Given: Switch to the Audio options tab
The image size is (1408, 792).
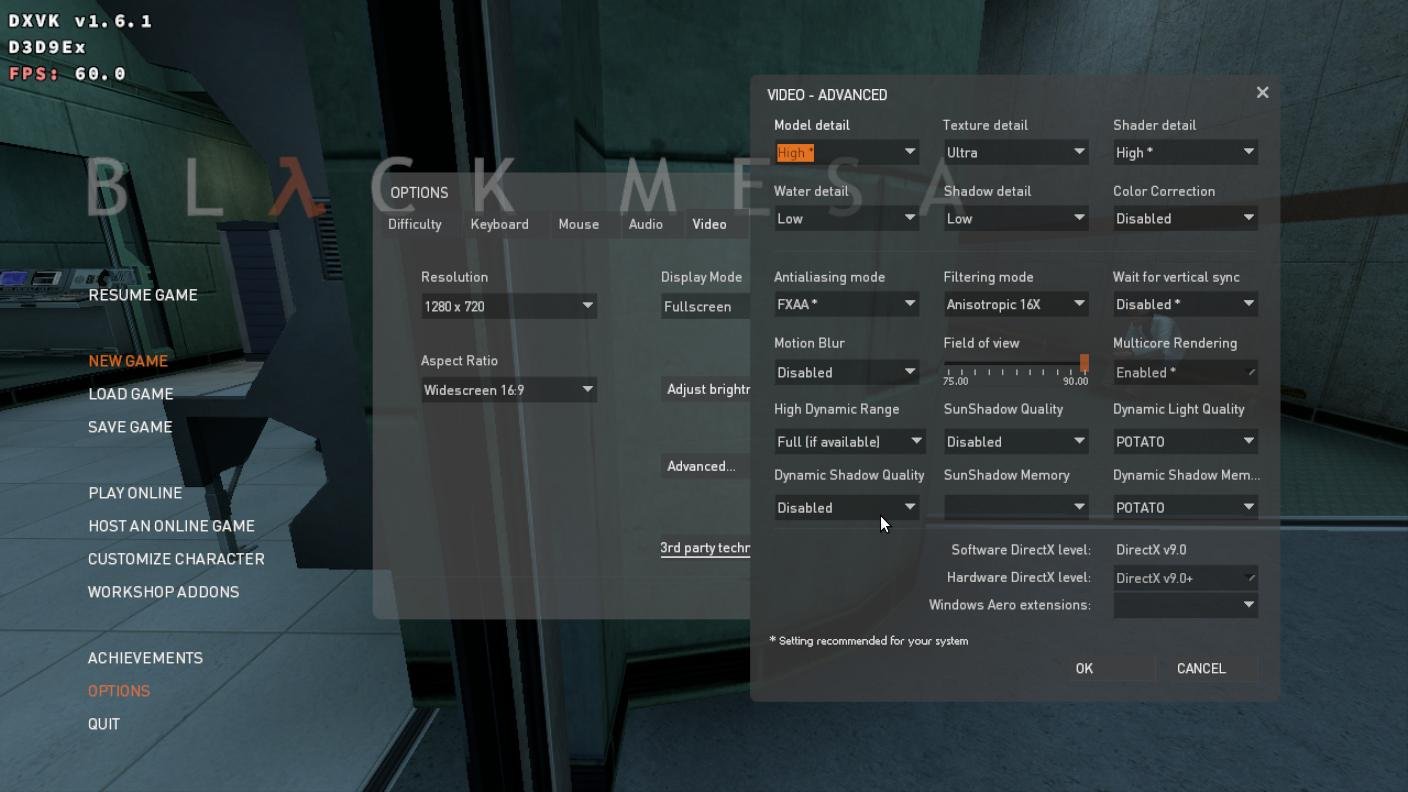Looking at the screenshot, I should pos(645,224).
